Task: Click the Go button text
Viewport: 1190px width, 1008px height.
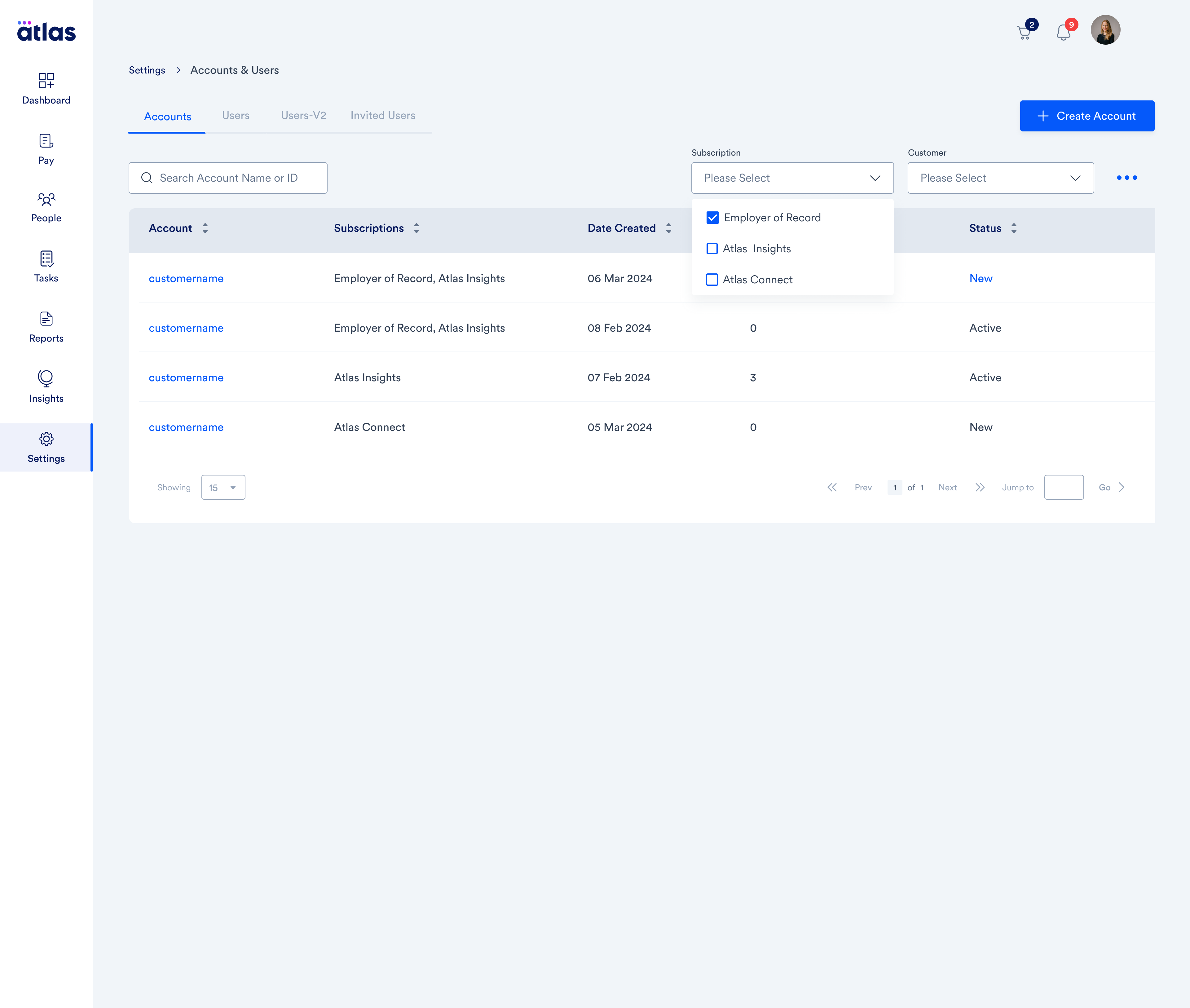Action: click(1104, 488)
